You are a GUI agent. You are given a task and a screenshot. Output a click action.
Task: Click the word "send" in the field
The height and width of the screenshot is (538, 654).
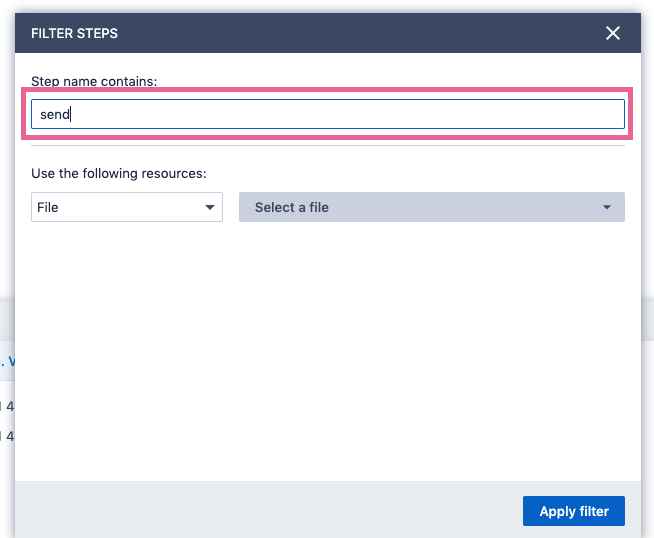pos(54,114)
